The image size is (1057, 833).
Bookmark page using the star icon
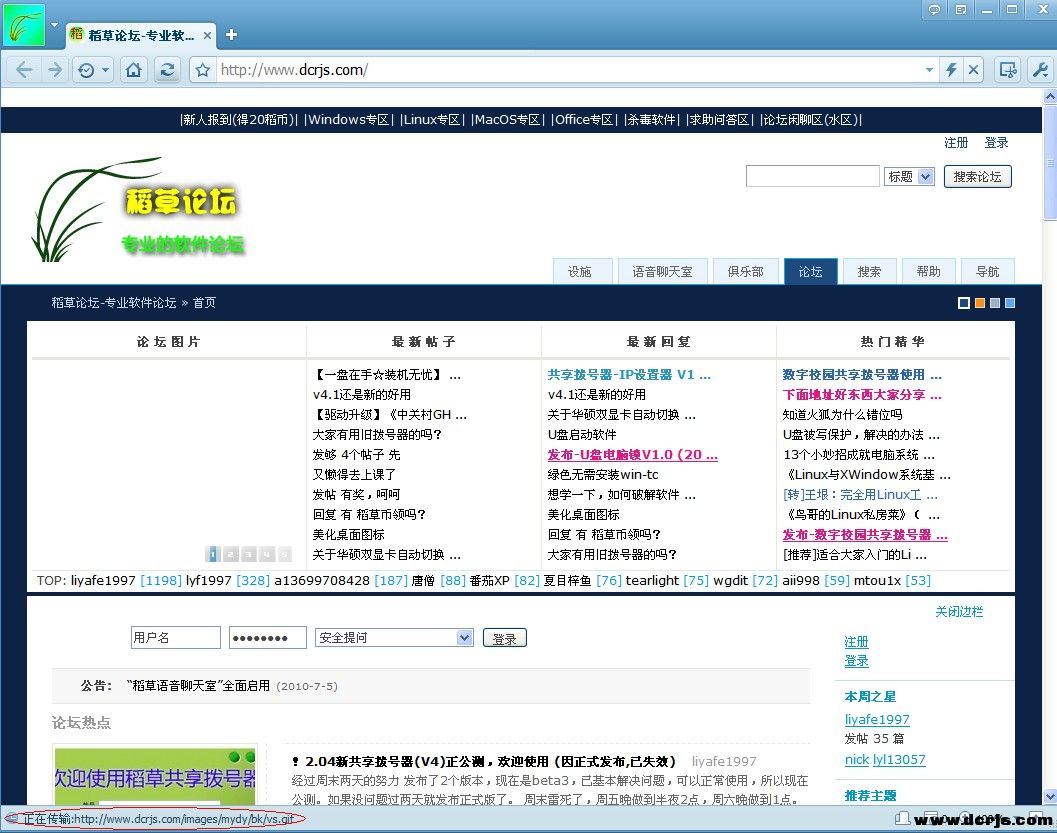(203, 70)
